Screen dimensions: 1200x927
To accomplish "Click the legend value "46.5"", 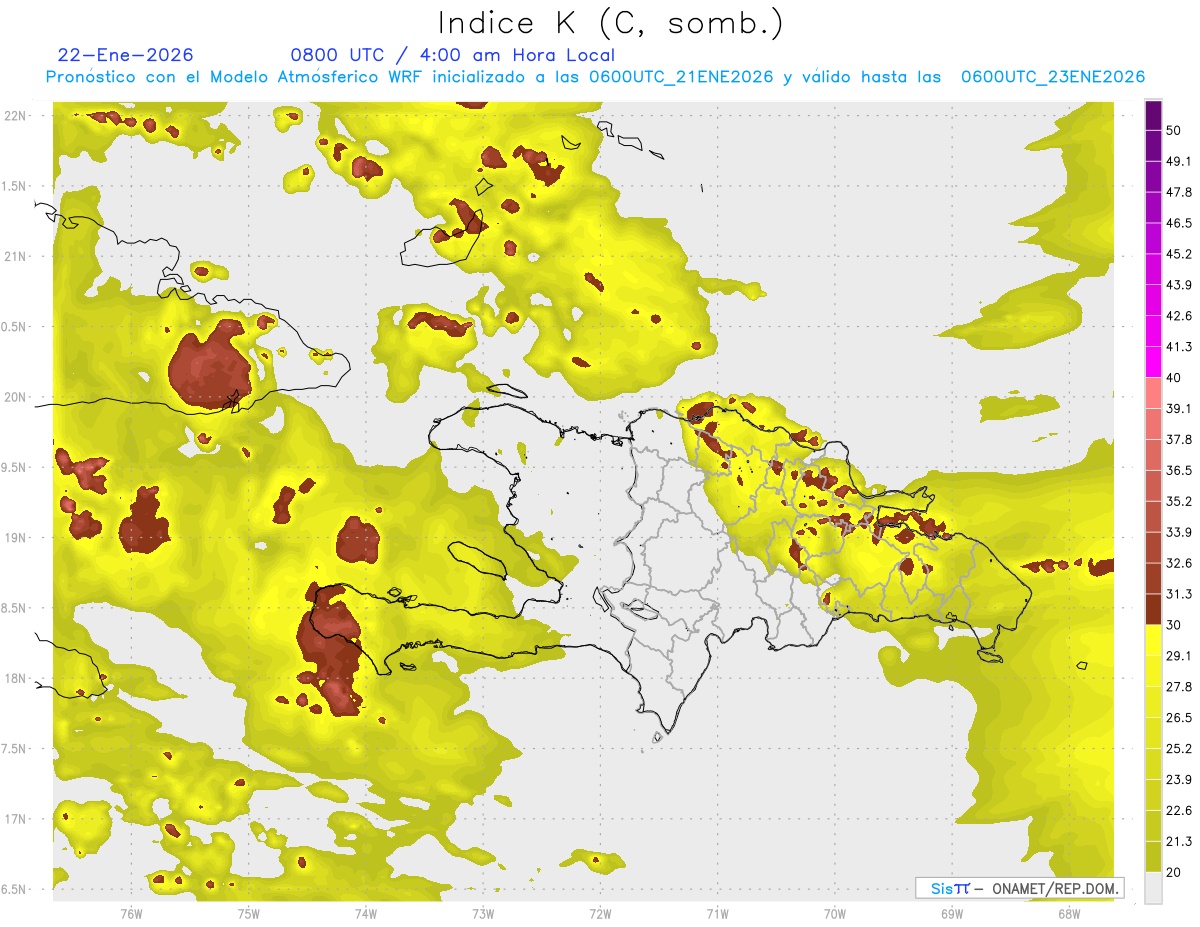I will tap(1179, 223).
